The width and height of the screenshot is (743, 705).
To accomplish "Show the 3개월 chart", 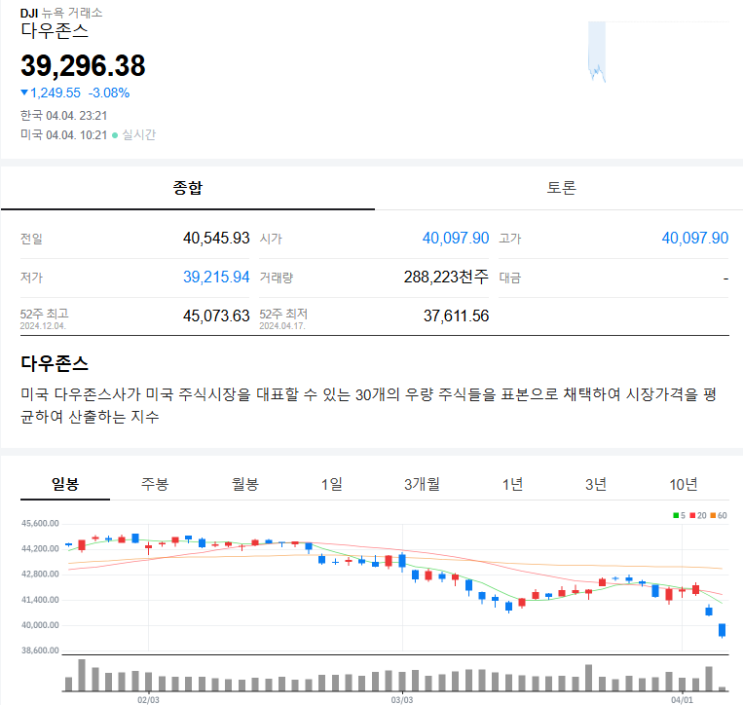I will (422, 484).
